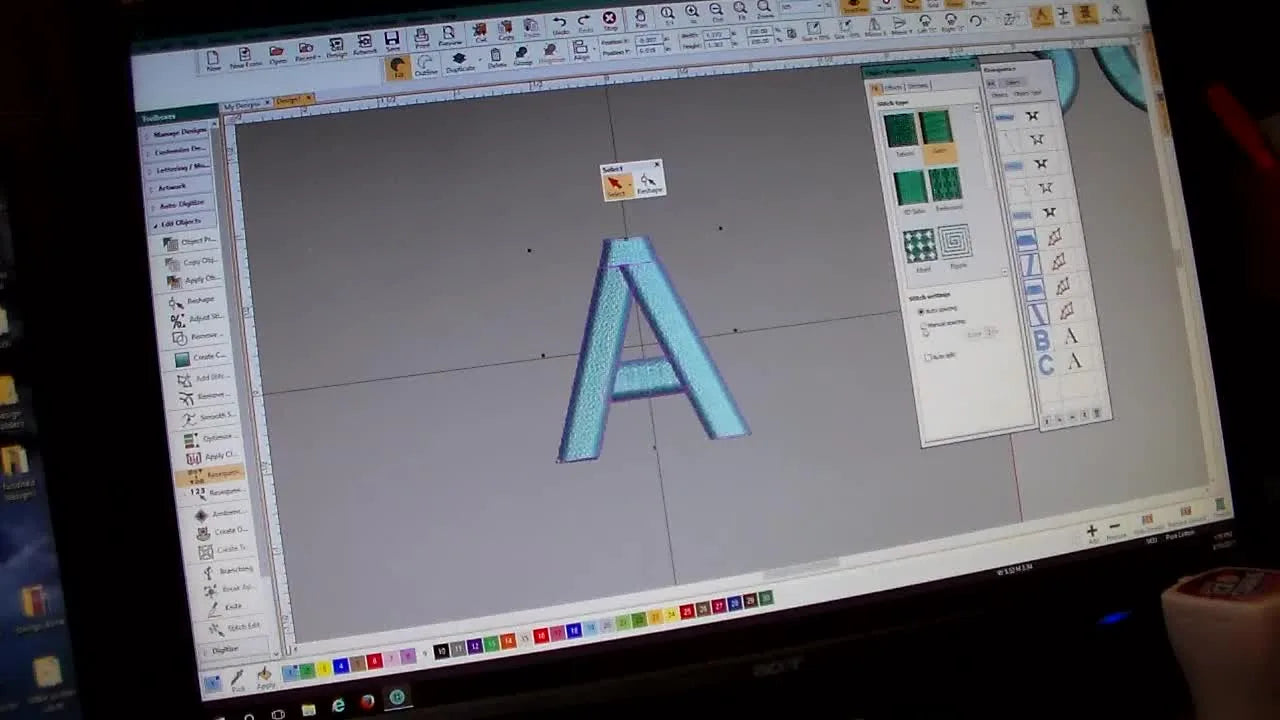Click the New From icon
The width and height of the screenshot is (1280, 720).
pos(245,56)
